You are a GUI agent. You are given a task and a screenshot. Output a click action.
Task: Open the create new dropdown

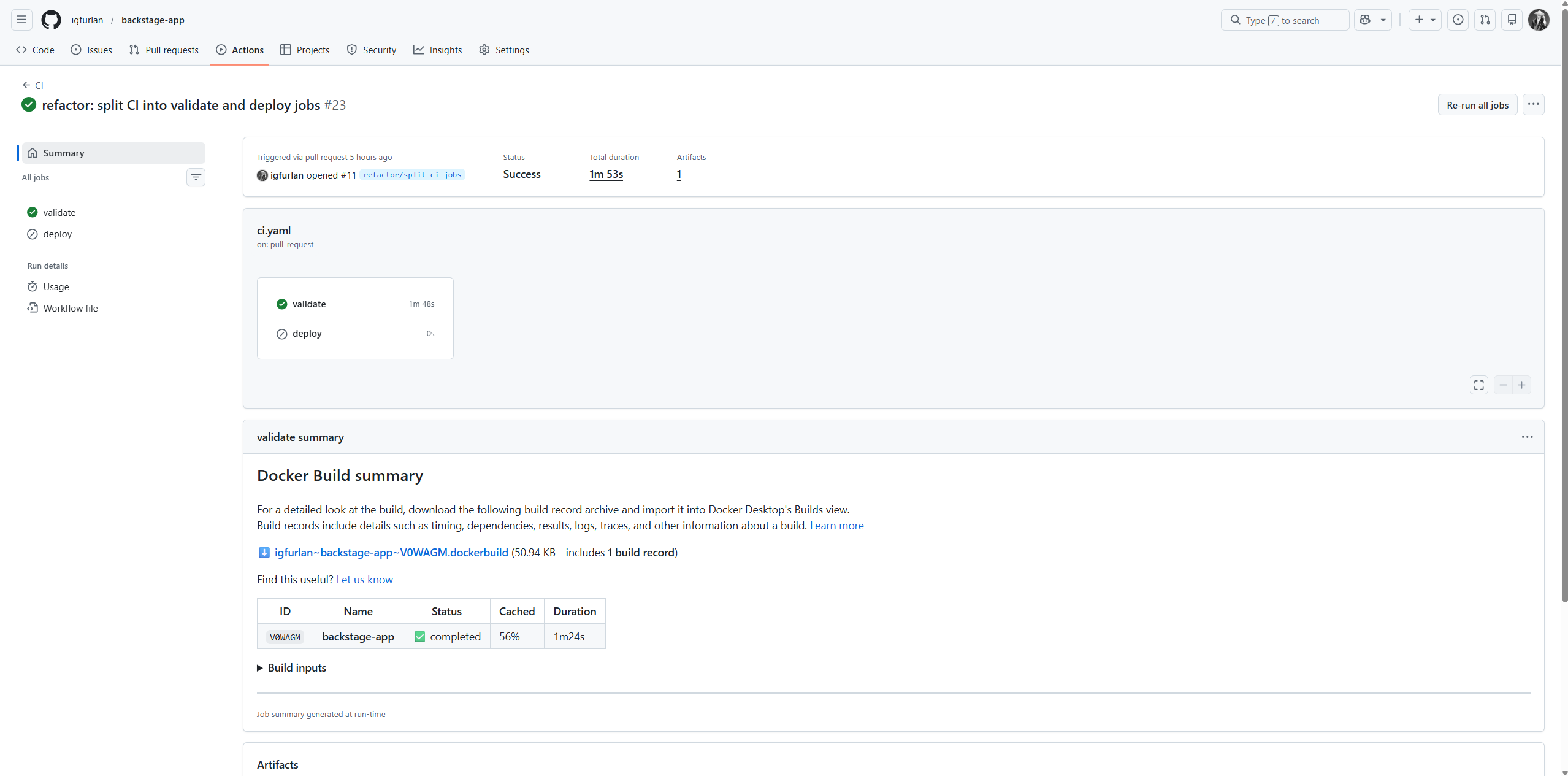coord(1425,20)
